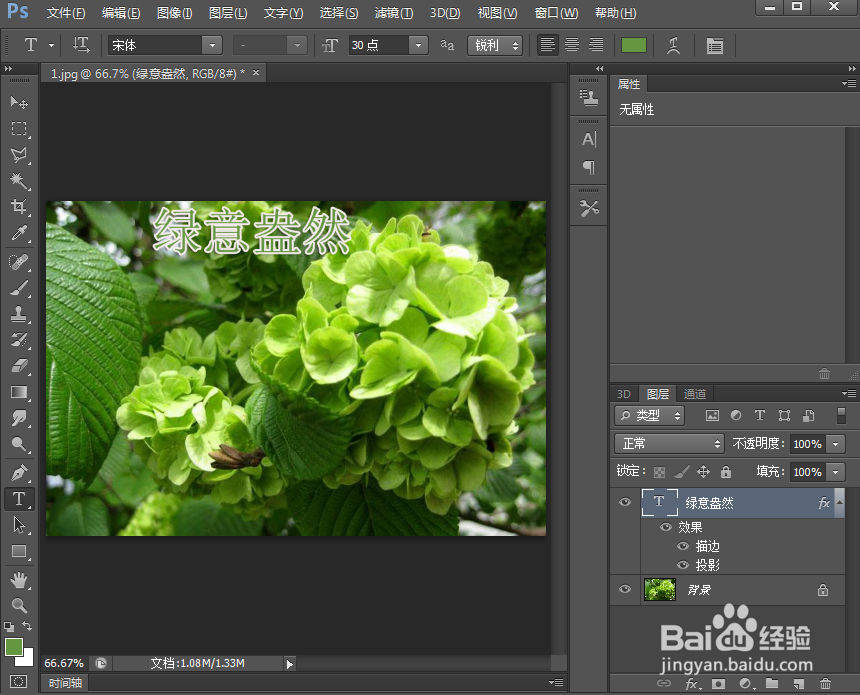The image size is (860, 695).
Task: Open the 30 点 font size dropdown
Action: tap(418, 46)
